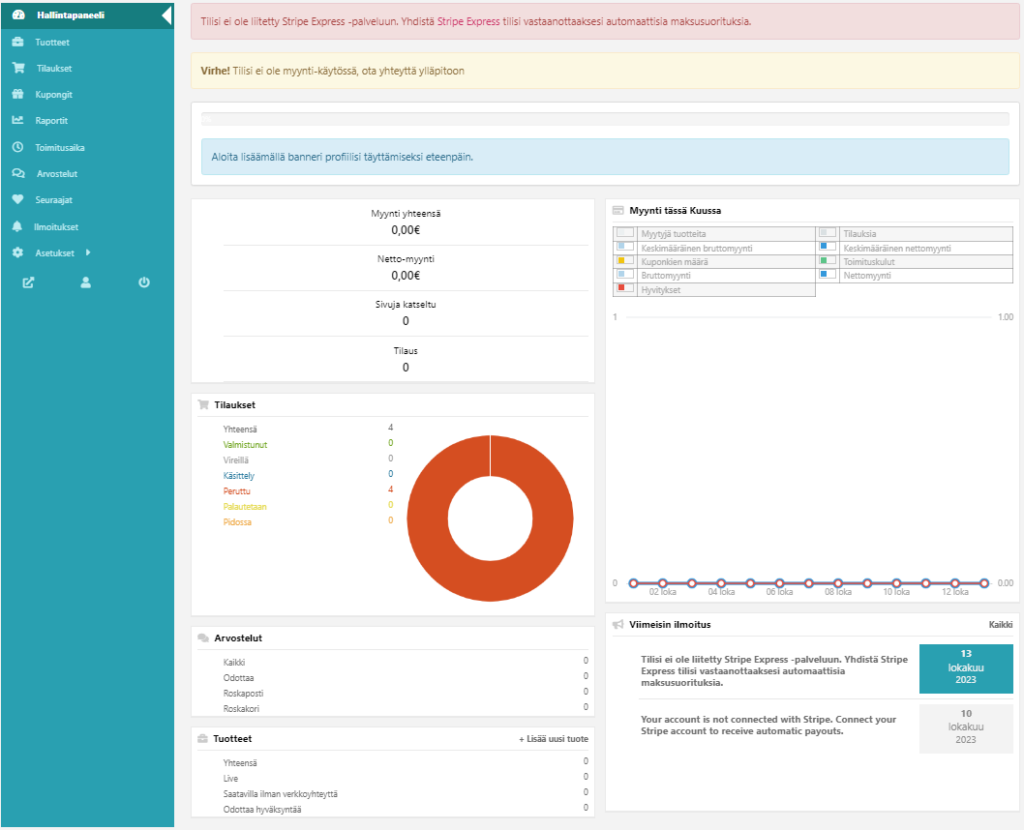Image resolution: width=1024 pixels, height=830 pixels.
Task: Click the Seuraajat heart icon
Action: (17, 200)
